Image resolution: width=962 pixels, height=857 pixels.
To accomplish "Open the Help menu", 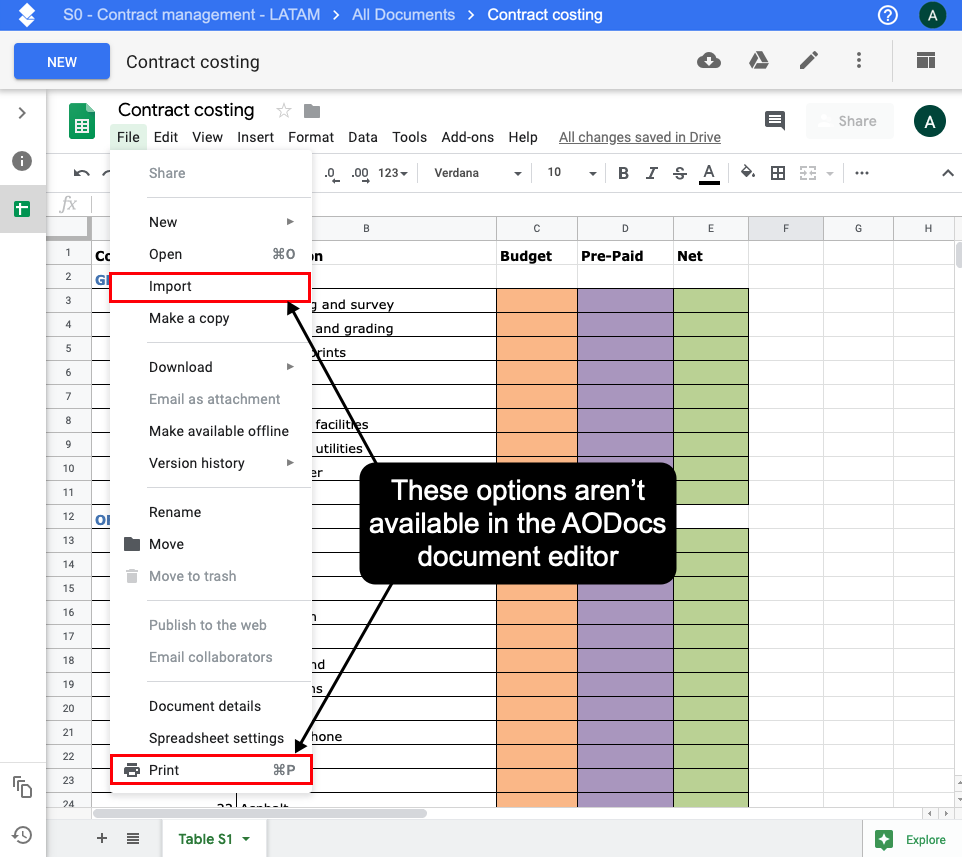I will click(523, 137).
